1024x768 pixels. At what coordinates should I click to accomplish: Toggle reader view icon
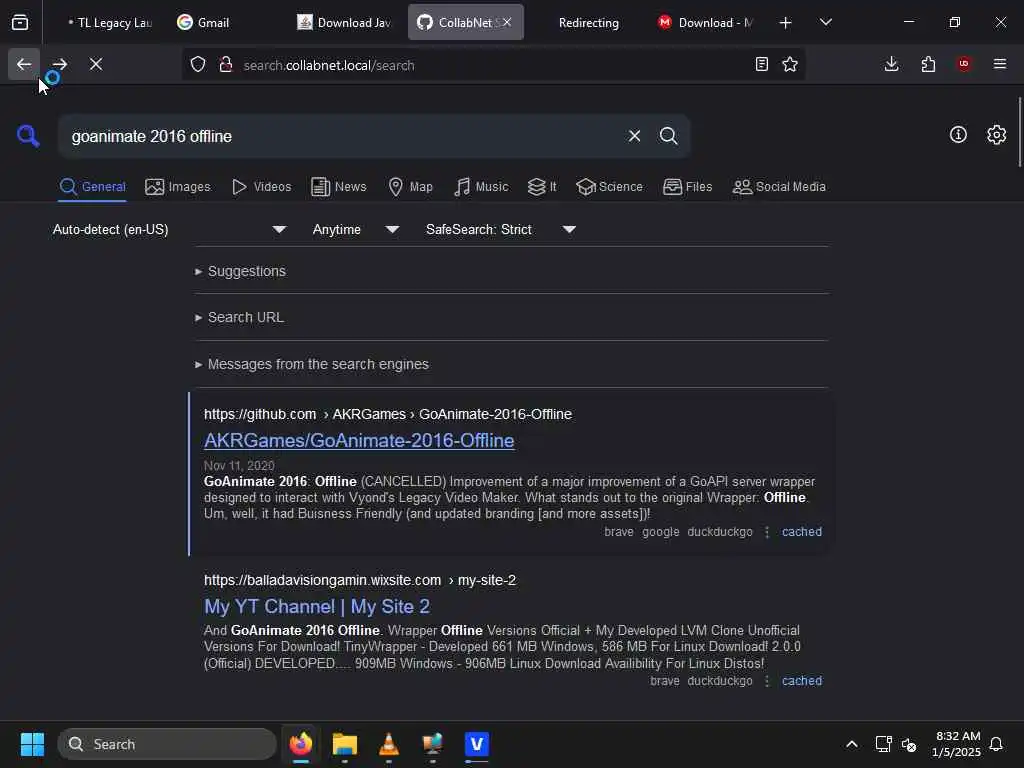coord(761,64)
